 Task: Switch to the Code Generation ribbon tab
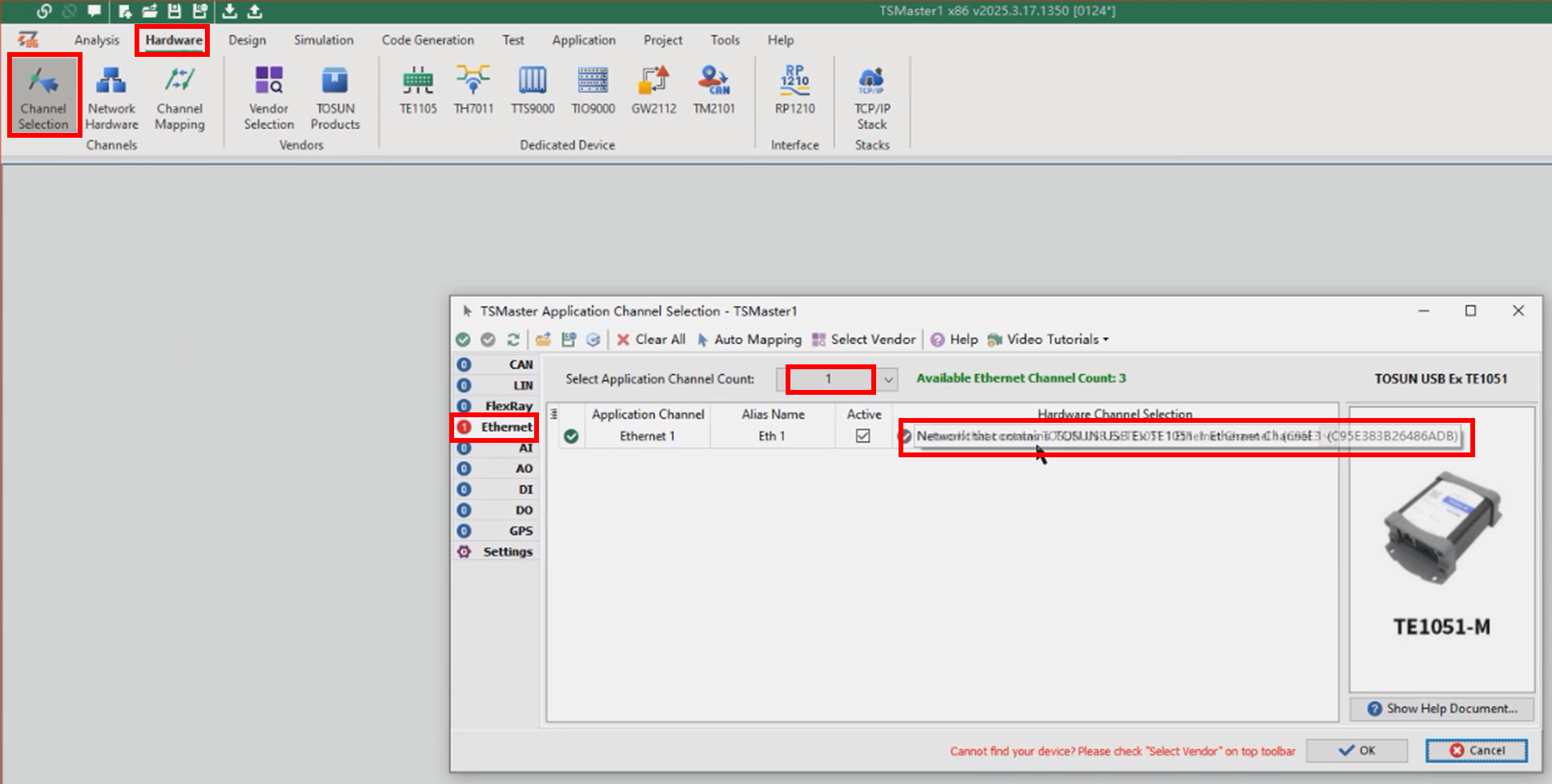(428, 40)
